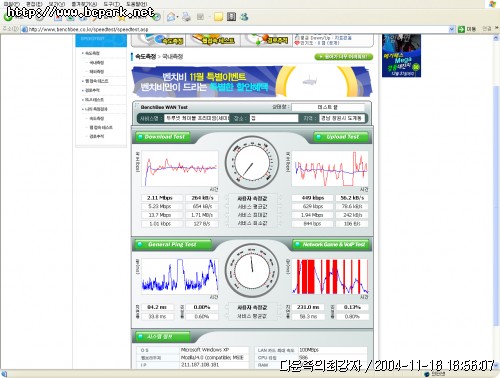Click the green Download Test button

click(163, 137)
